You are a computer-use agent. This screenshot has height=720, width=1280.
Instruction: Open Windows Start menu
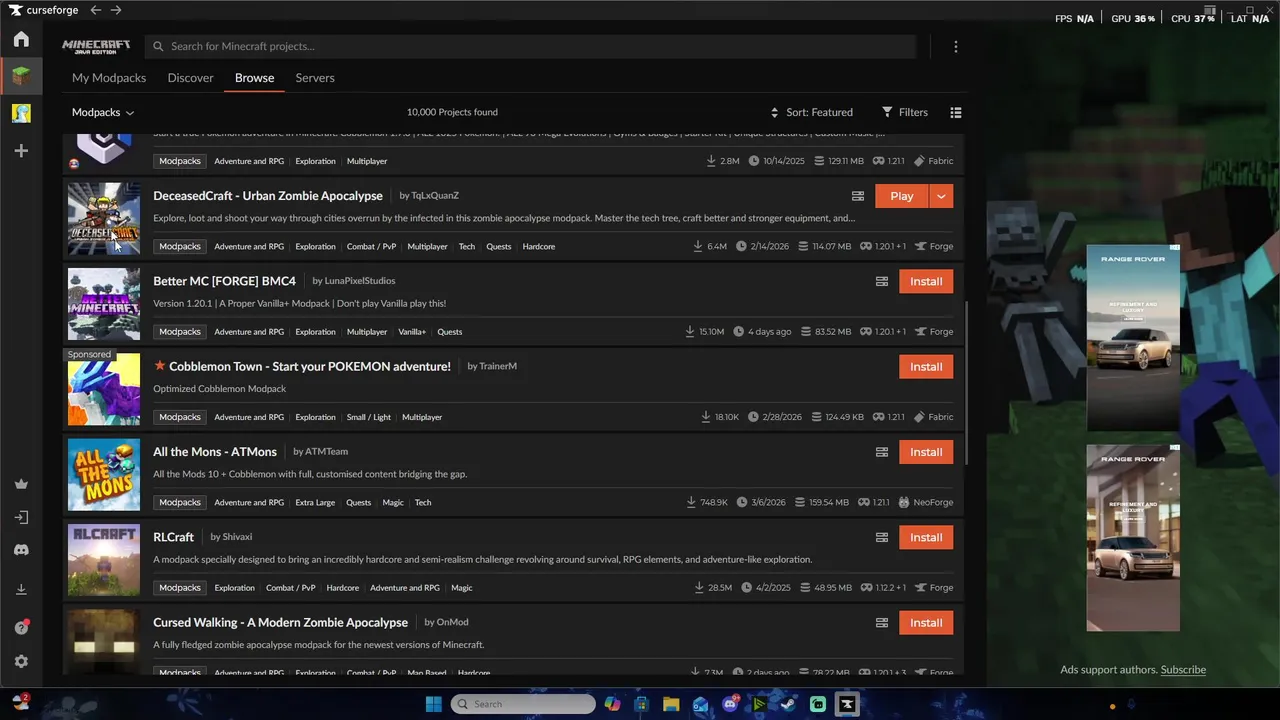tap(433, 704)
